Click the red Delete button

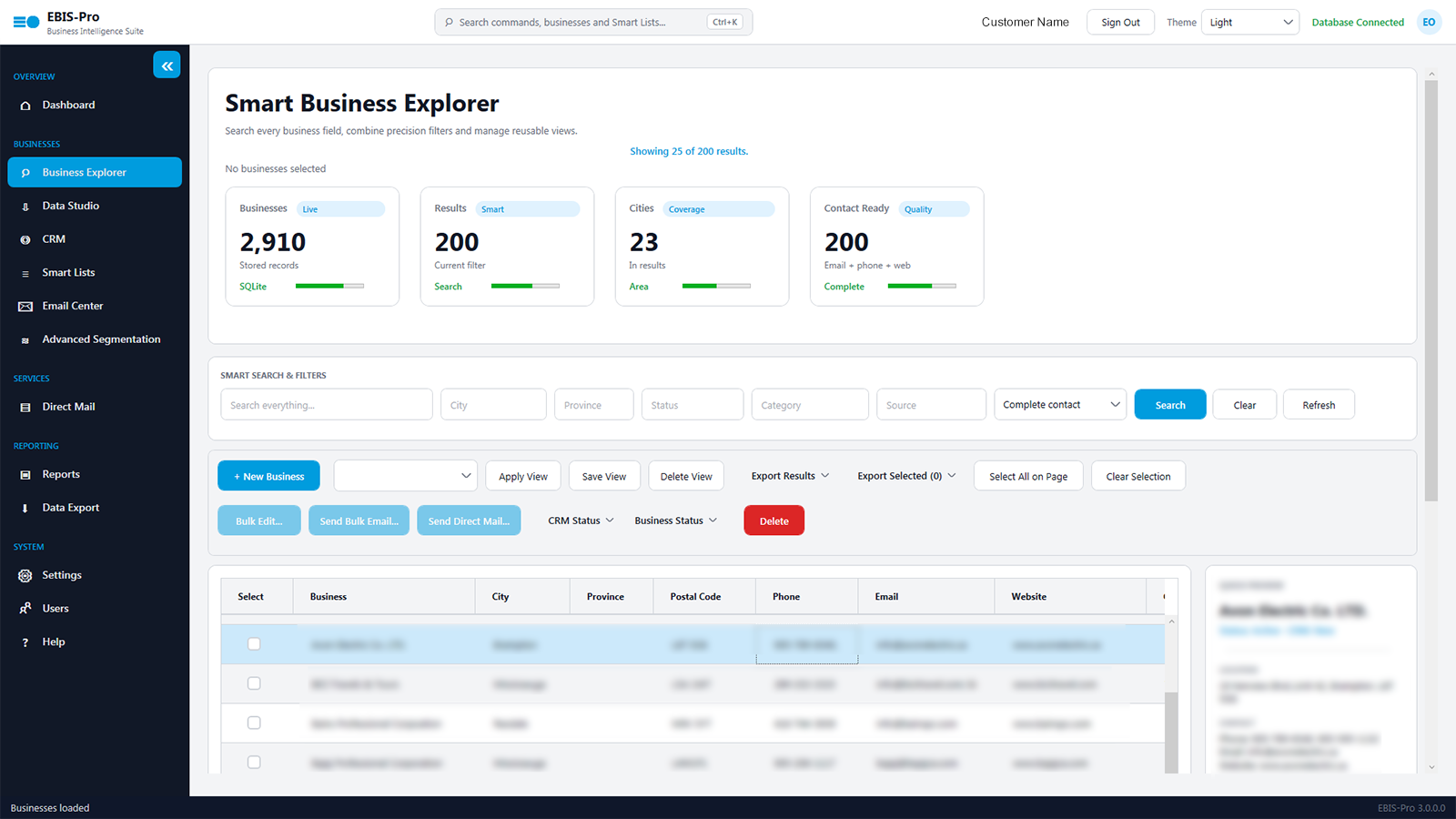(774, 521)
